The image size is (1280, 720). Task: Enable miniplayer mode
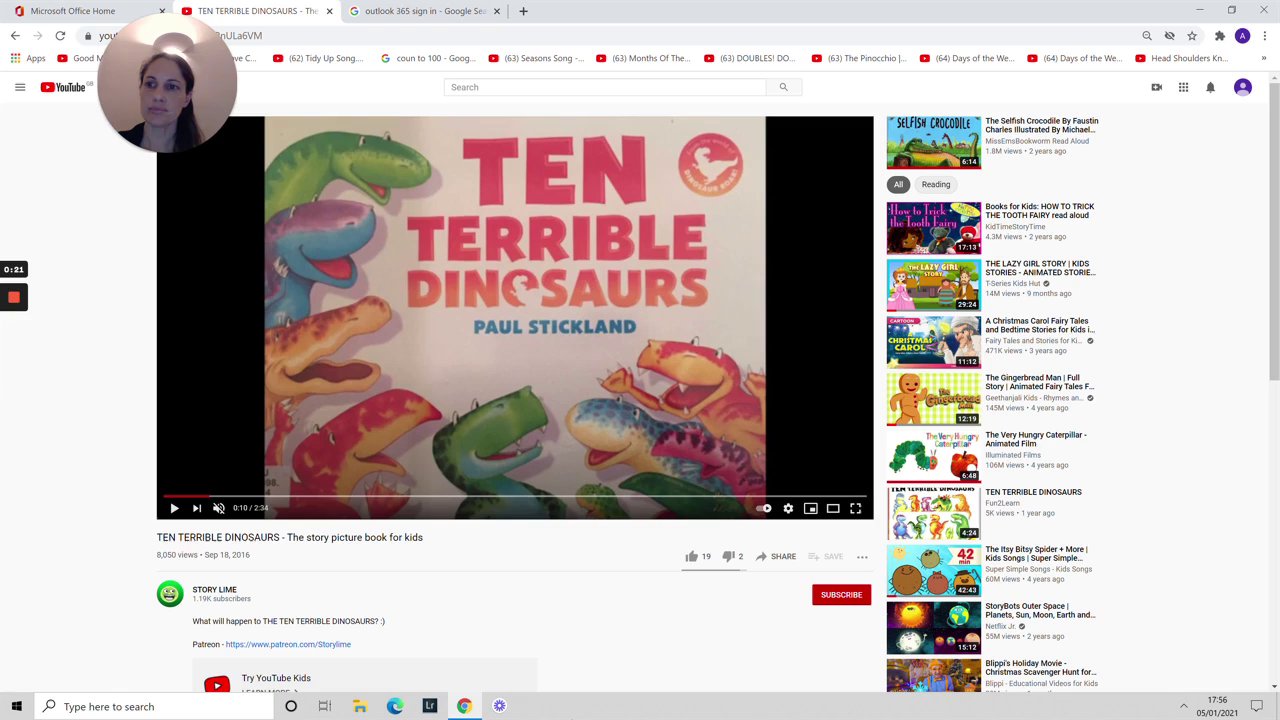[x=811, y=508]
